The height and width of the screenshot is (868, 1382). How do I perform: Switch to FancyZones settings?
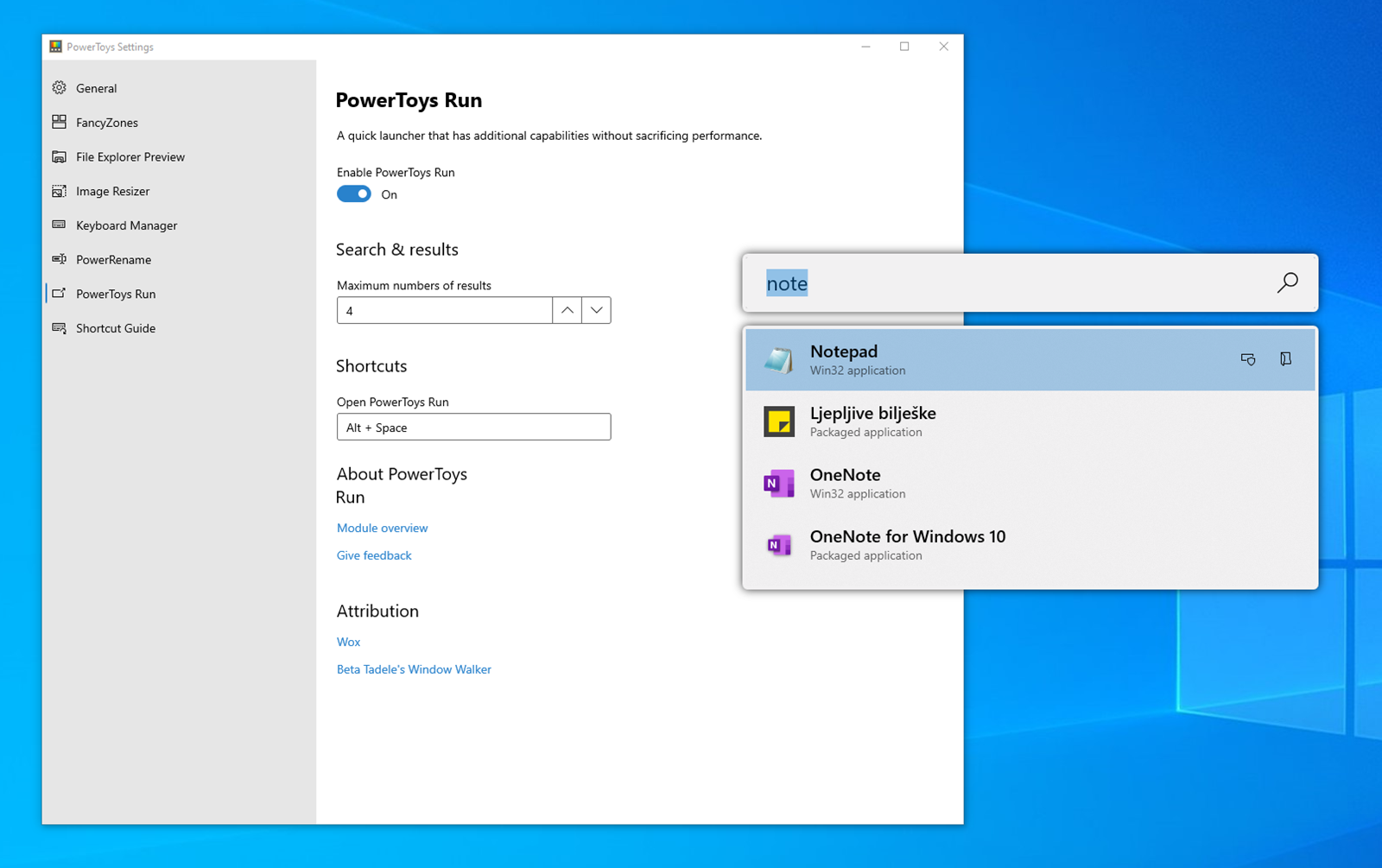click(x=180, y=122)
